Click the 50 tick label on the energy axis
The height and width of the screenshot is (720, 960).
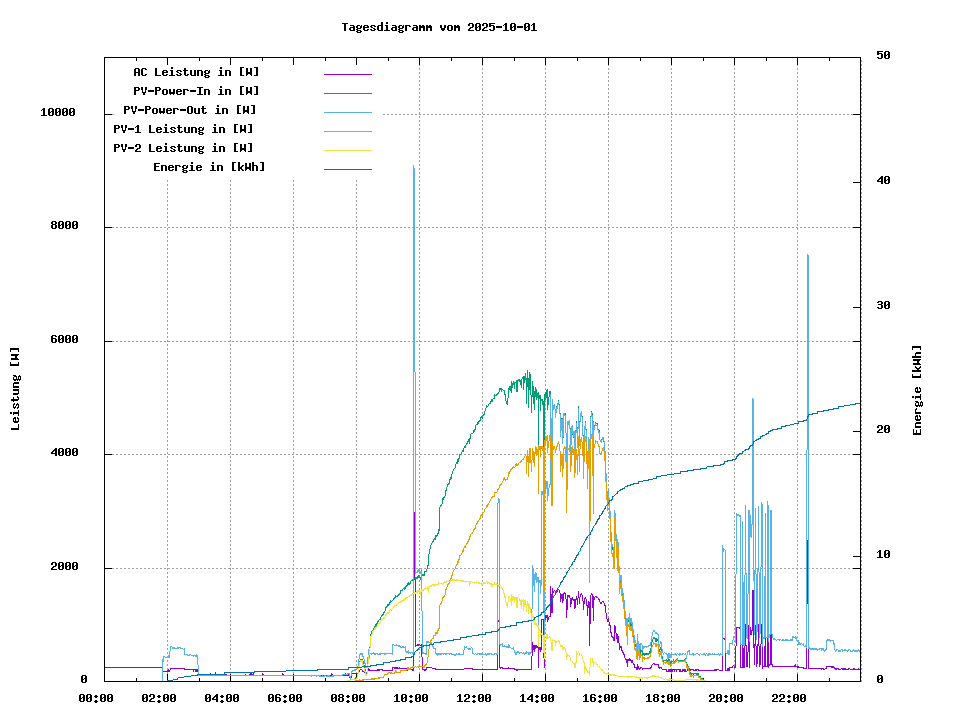pos(883,56)
